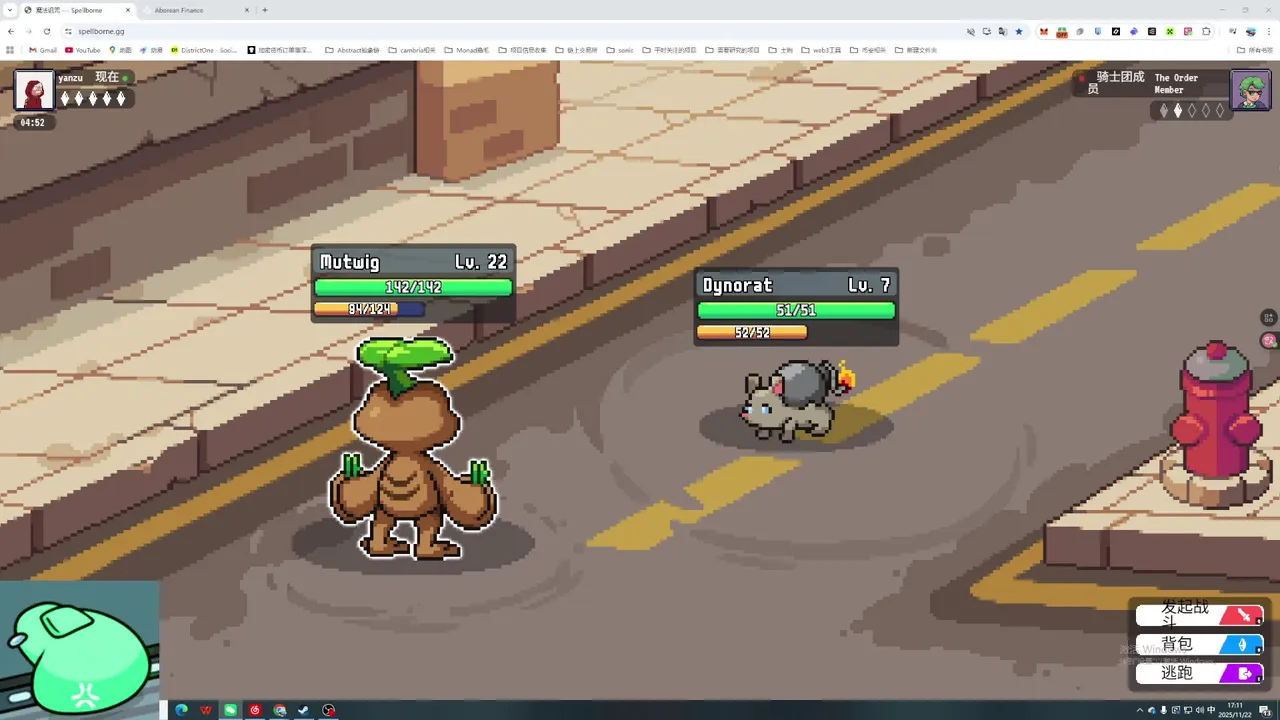Screen dimensions: 1280x720
Task: Click the taskbar clock showing 17:11
Action: click(1235, 710)
